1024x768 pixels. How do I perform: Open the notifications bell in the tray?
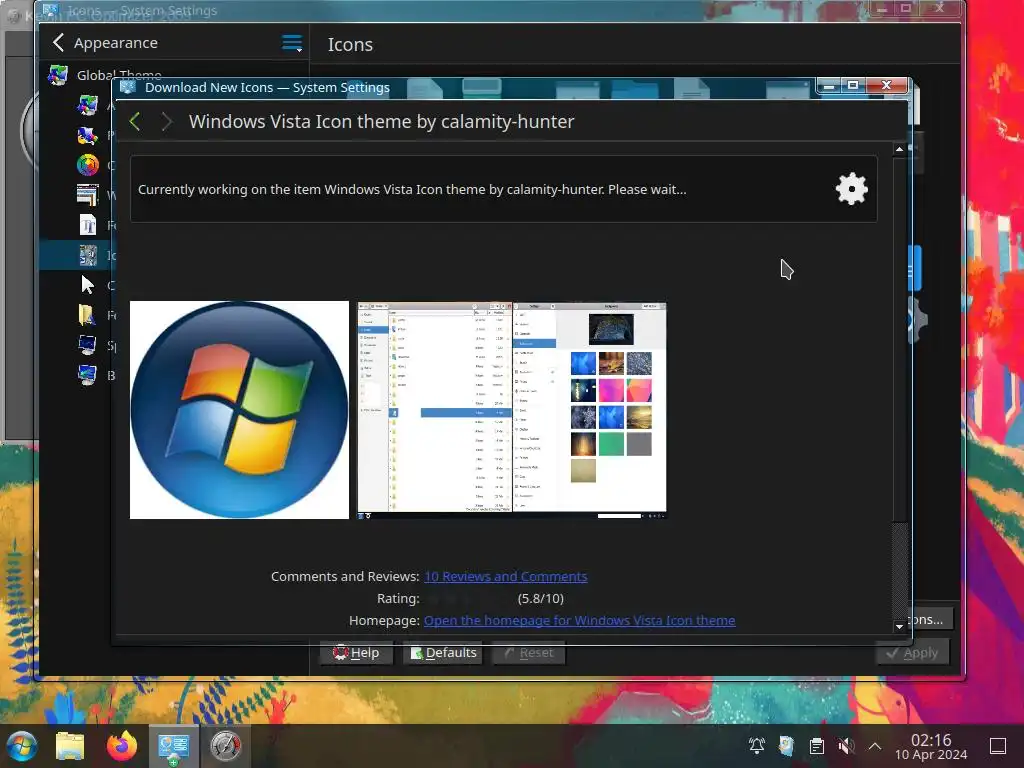tap(757, 746)
